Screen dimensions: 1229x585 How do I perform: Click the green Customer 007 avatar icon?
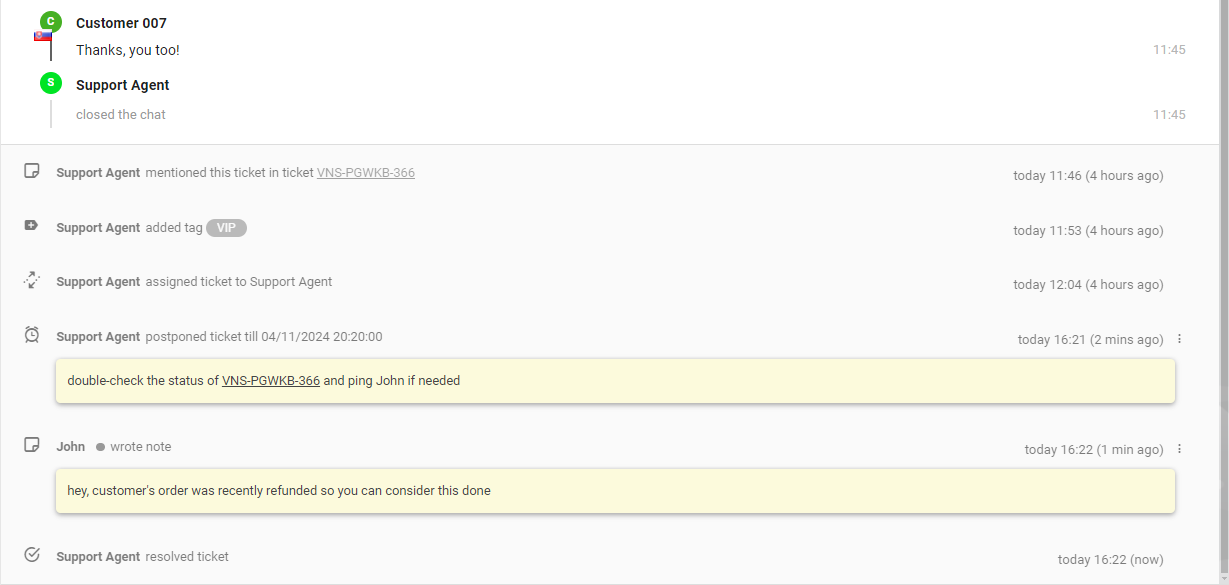click(51, 22)
